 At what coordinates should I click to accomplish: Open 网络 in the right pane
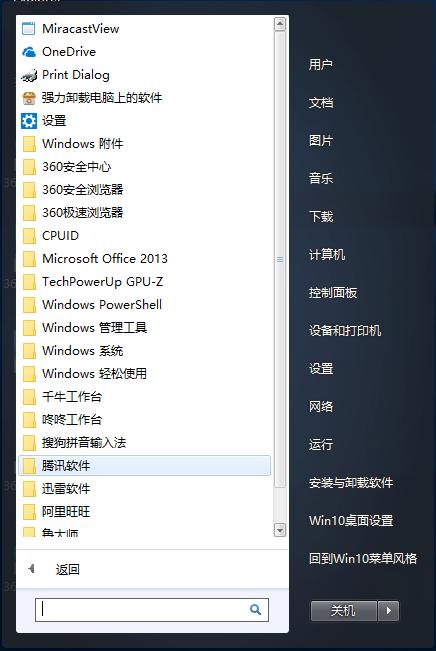pyautogui.click(x=321, y=406)
